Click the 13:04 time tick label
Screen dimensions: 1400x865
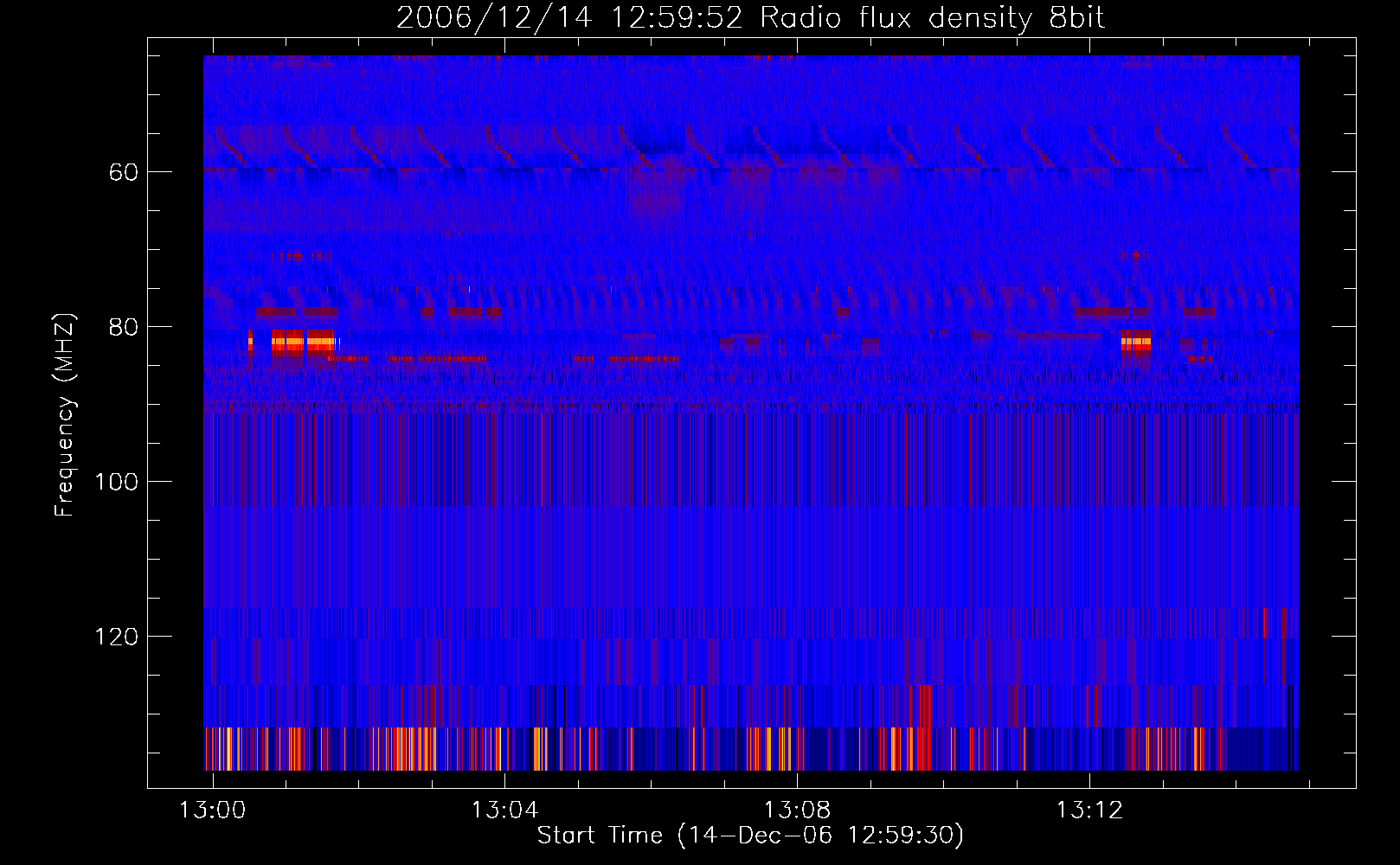coord(504,810)
